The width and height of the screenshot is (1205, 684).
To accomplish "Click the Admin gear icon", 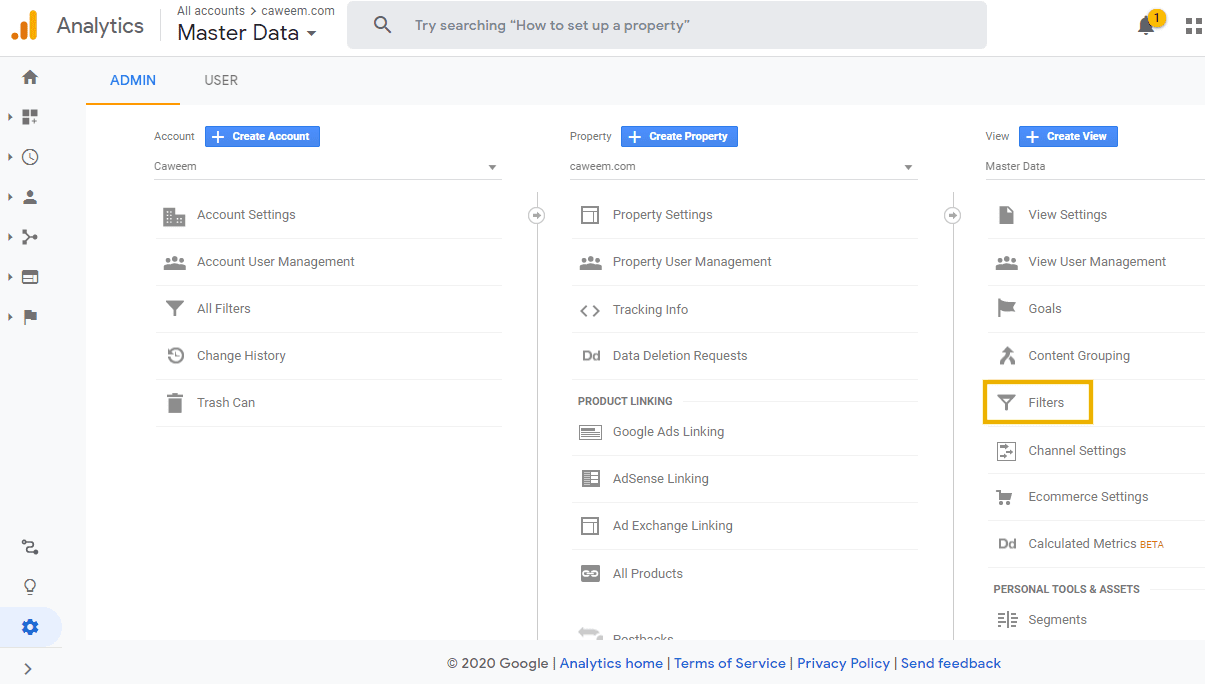I will pyautogui.click(x=30, y=627).
